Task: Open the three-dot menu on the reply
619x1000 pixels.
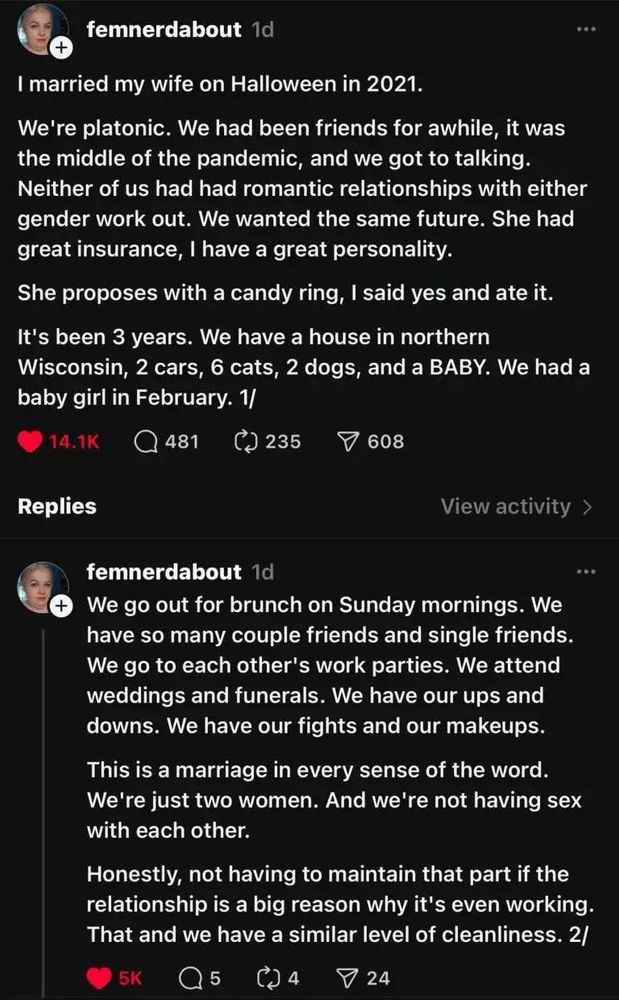Action: [x=586, y=568]
